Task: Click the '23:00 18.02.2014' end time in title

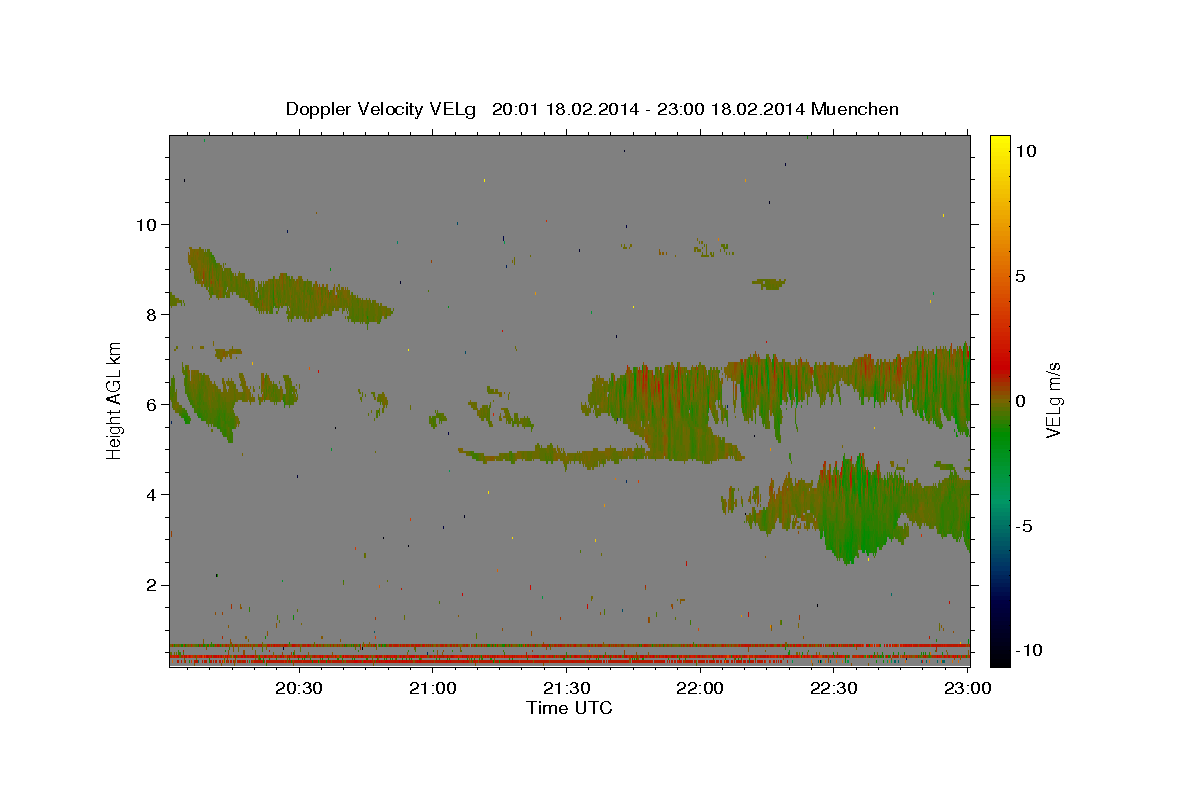Action: pos(730,109)
